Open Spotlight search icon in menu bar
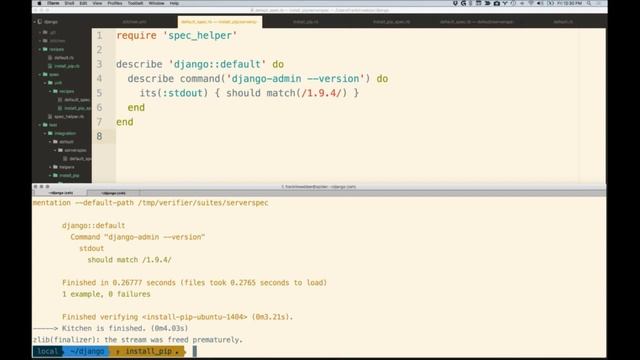 589,3
